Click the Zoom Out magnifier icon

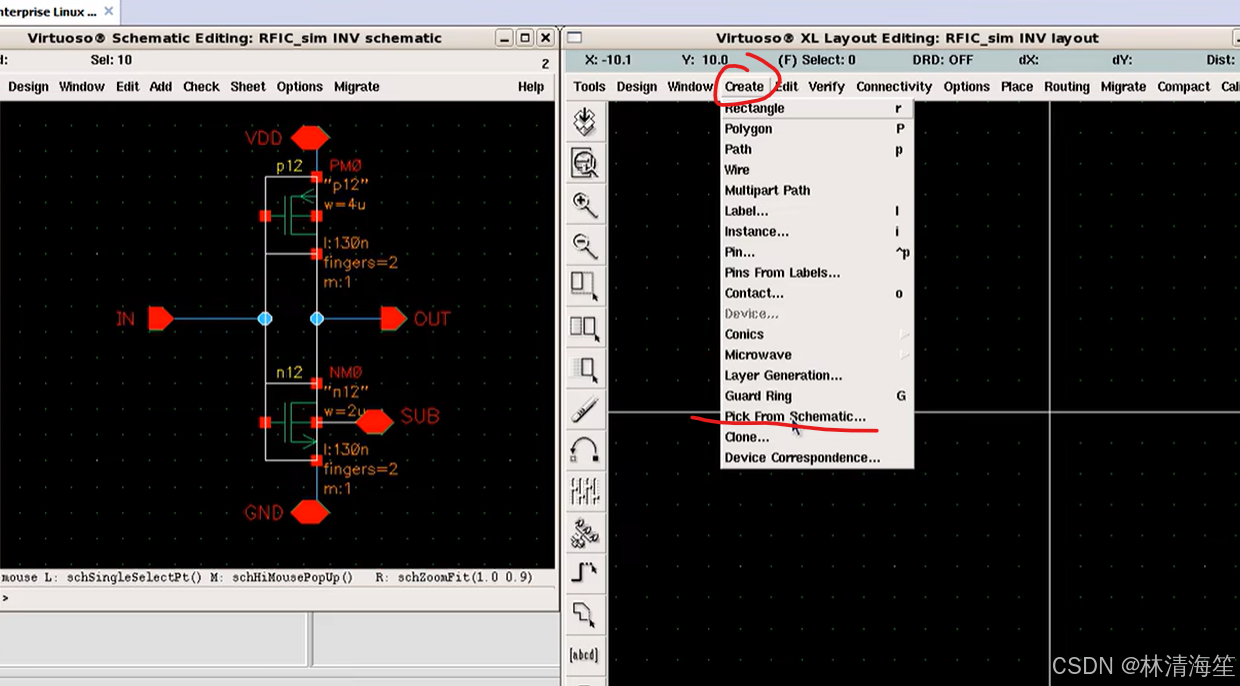click(x=584, y=245)
